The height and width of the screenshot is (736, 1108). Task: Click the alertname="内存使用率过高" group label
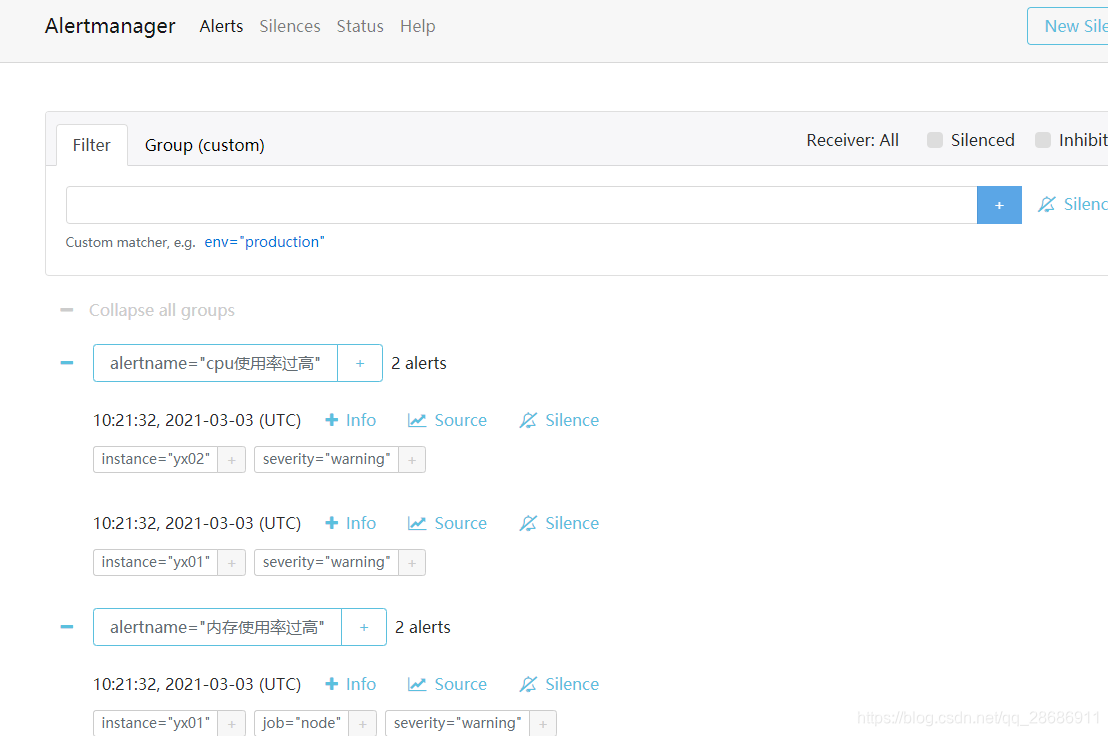tap(218, 627)
